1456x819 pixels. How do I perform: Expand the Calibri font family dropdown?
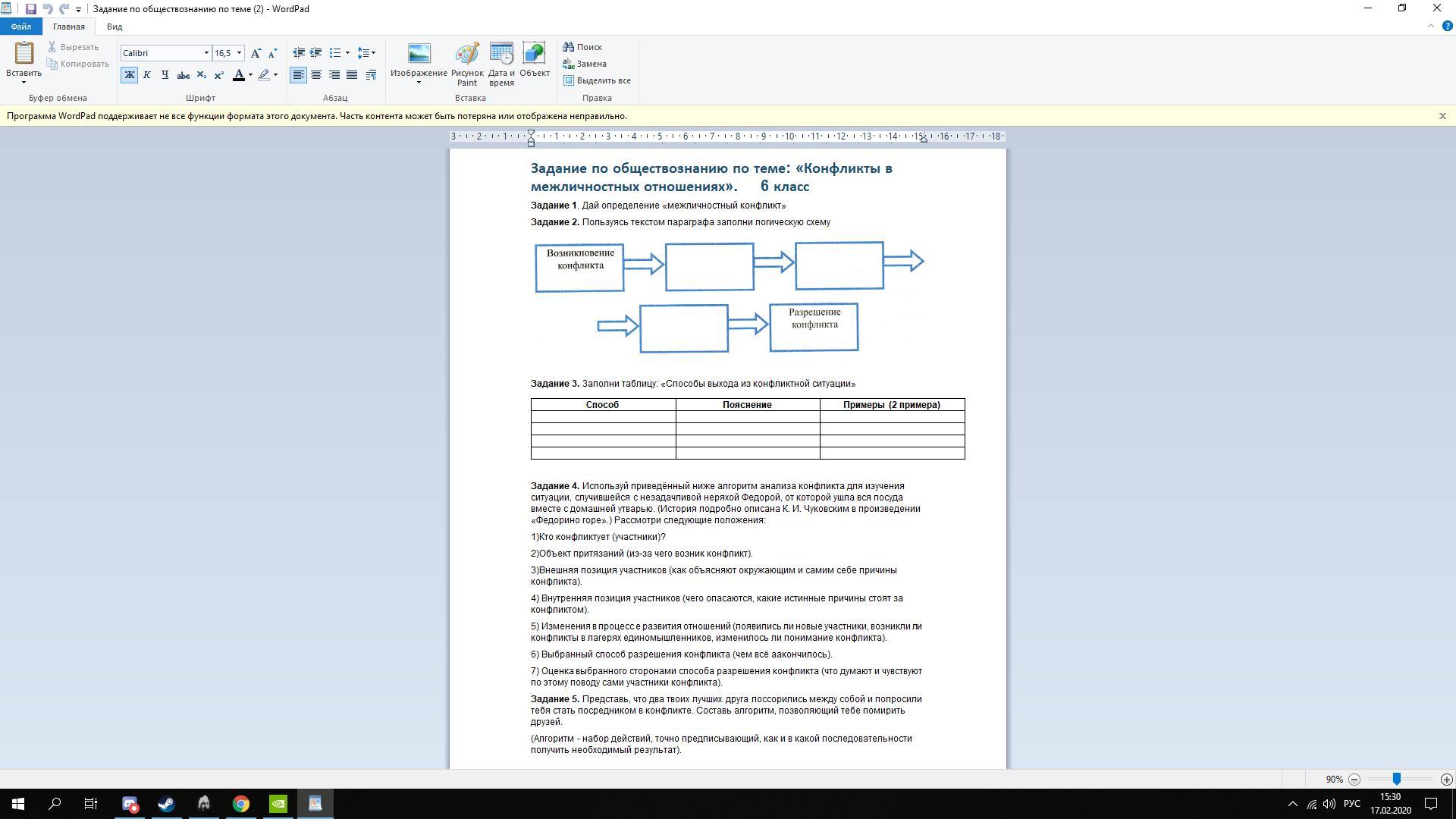pos(206,53)
